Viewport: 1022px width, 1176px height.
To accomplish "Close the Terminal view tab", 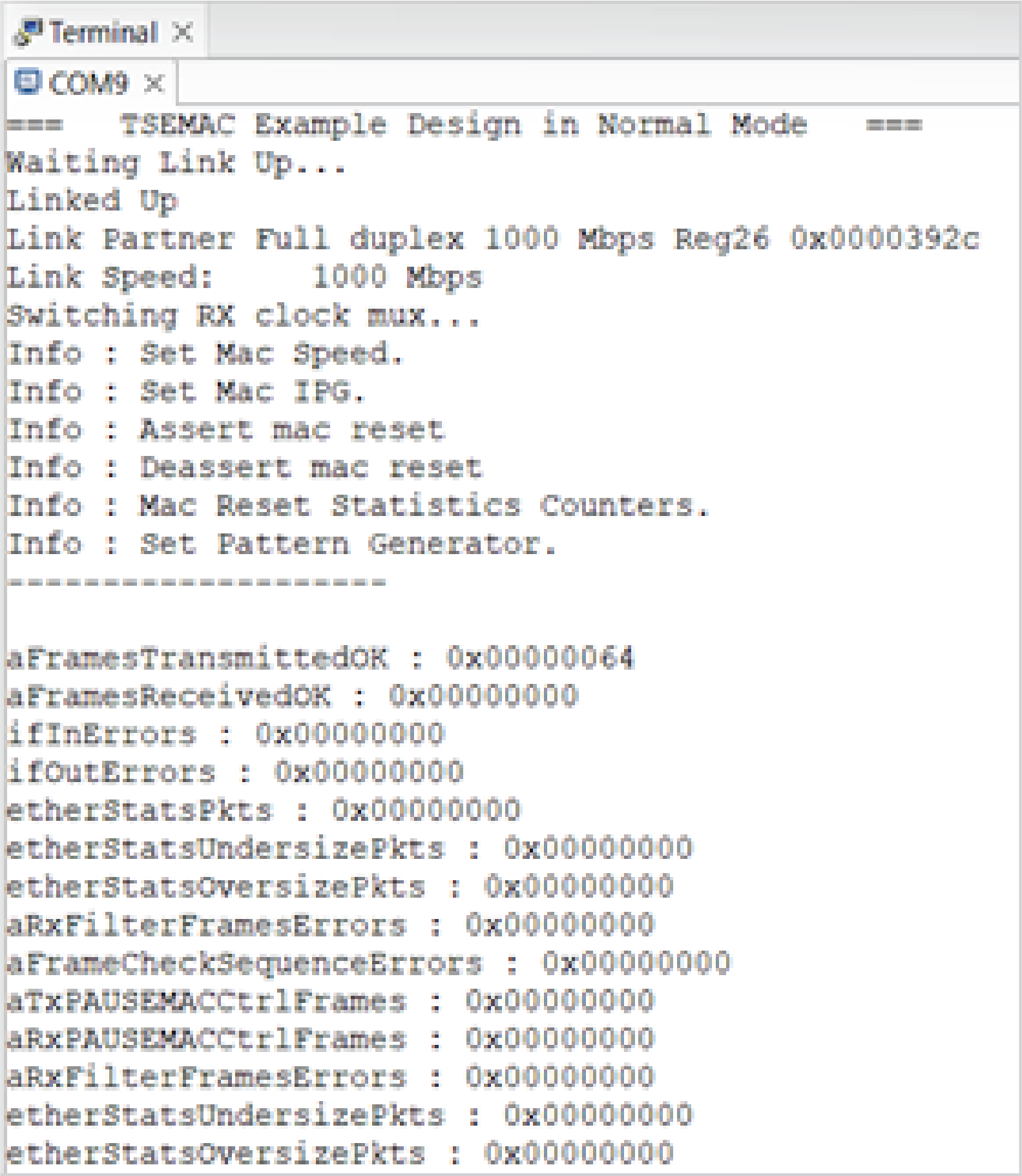I will click(183, 32).
